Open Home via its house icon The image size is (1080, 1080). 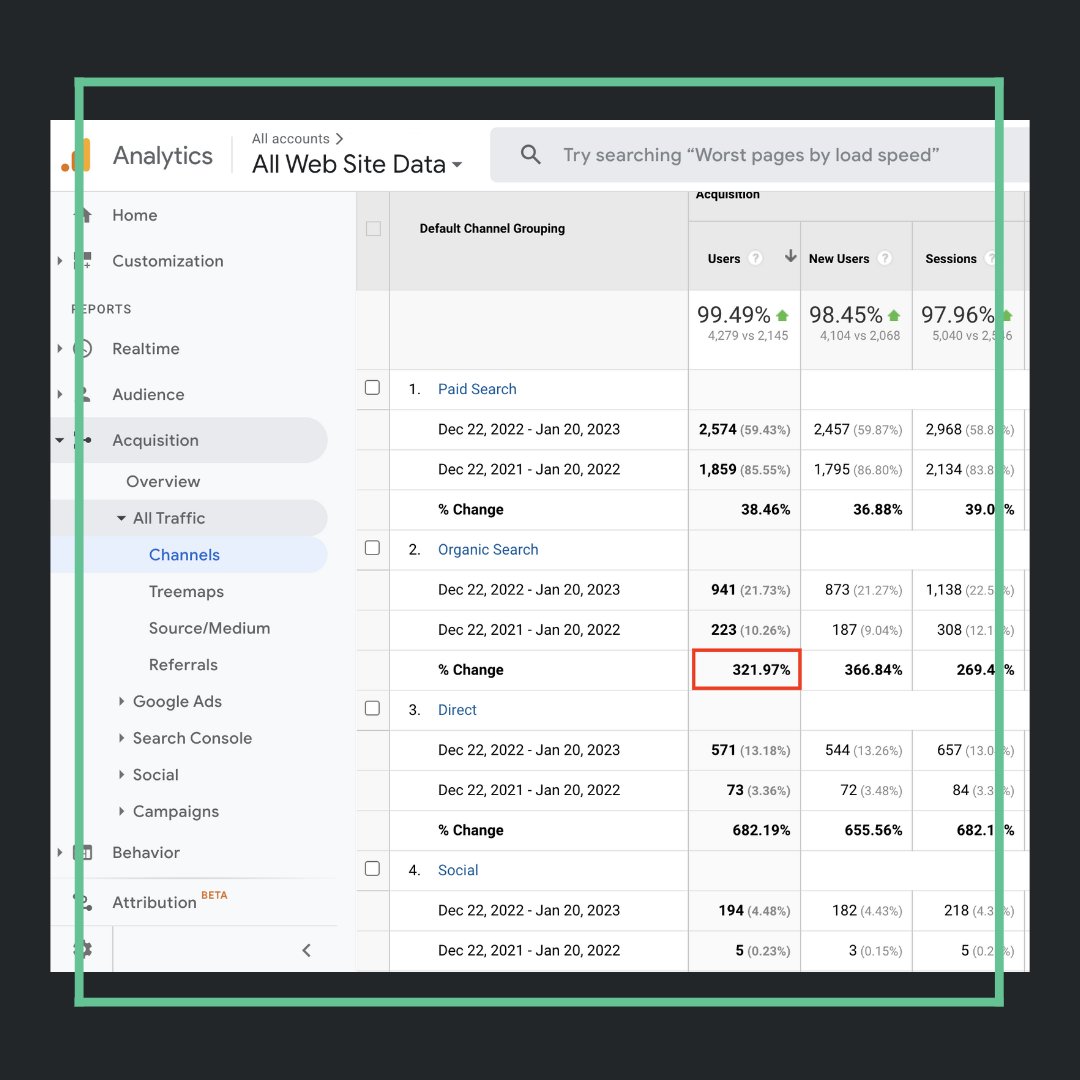click(x=83, y=215)
